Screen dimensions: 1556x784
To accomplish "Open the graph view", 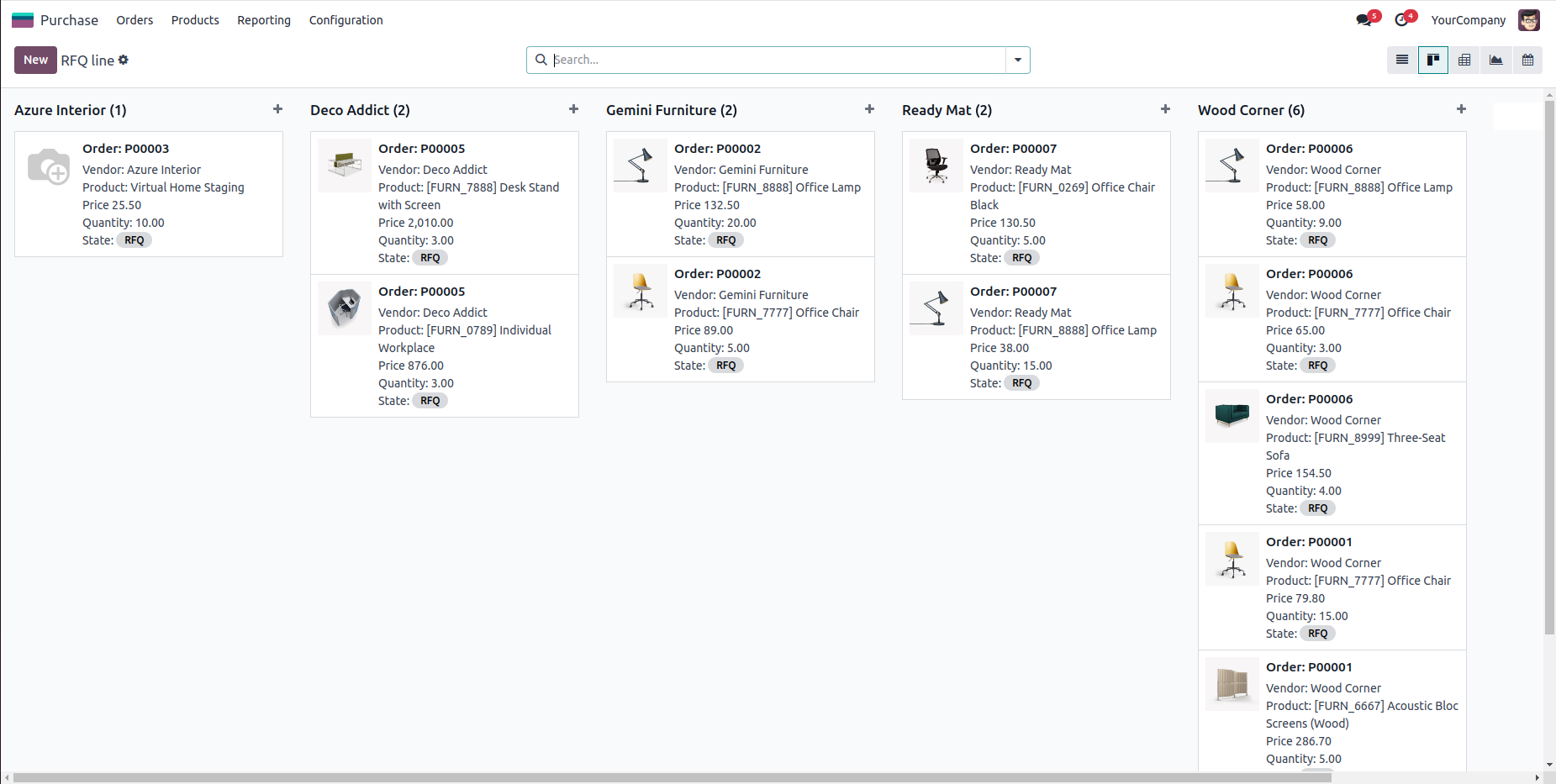I will click(x=1496, y=60).
